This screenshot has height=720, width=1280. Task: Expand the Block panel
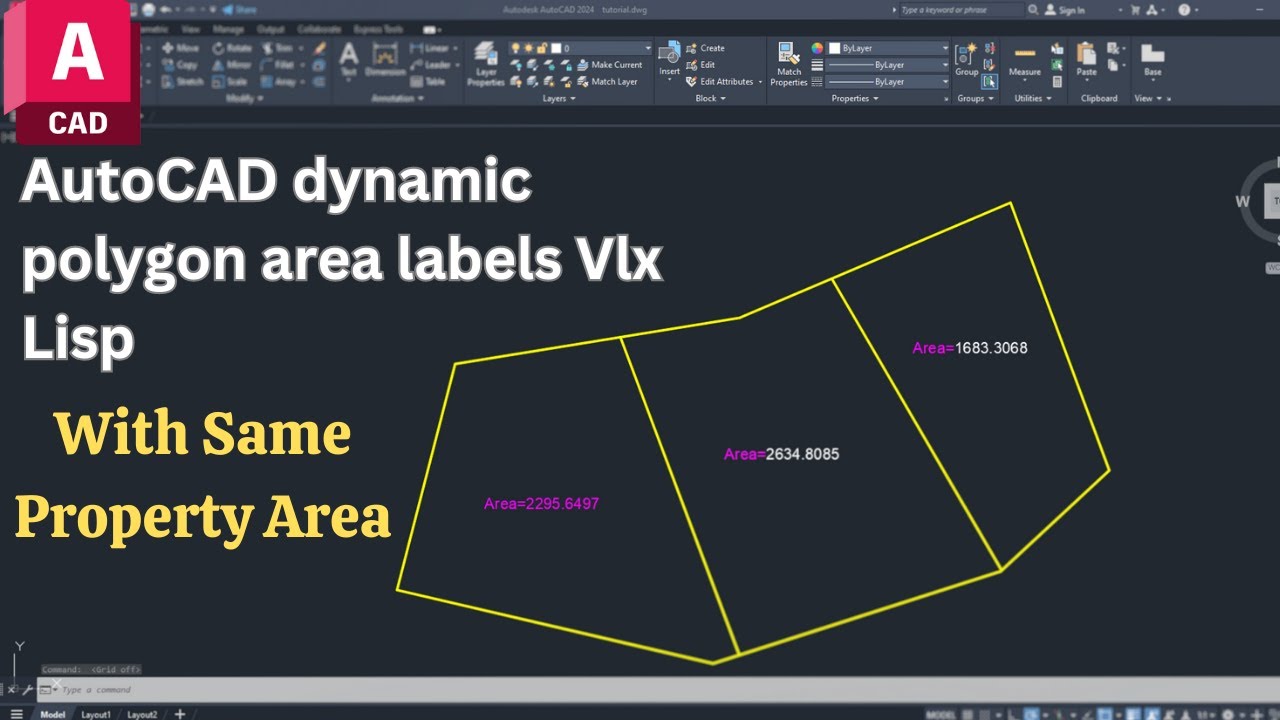click(x=711, y=98)
